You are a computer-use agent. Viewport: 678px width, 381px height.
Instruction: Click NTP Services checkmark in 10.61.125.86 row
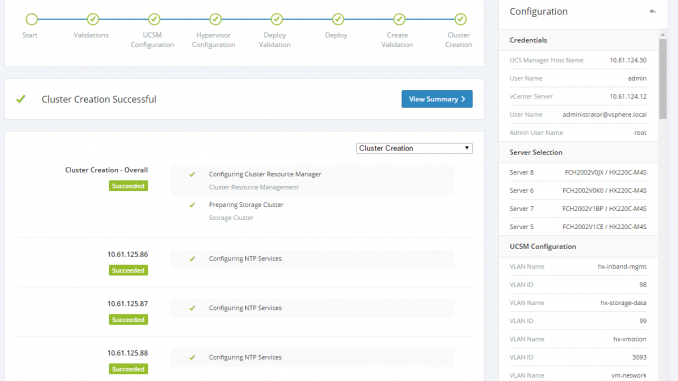pos(192,259)
